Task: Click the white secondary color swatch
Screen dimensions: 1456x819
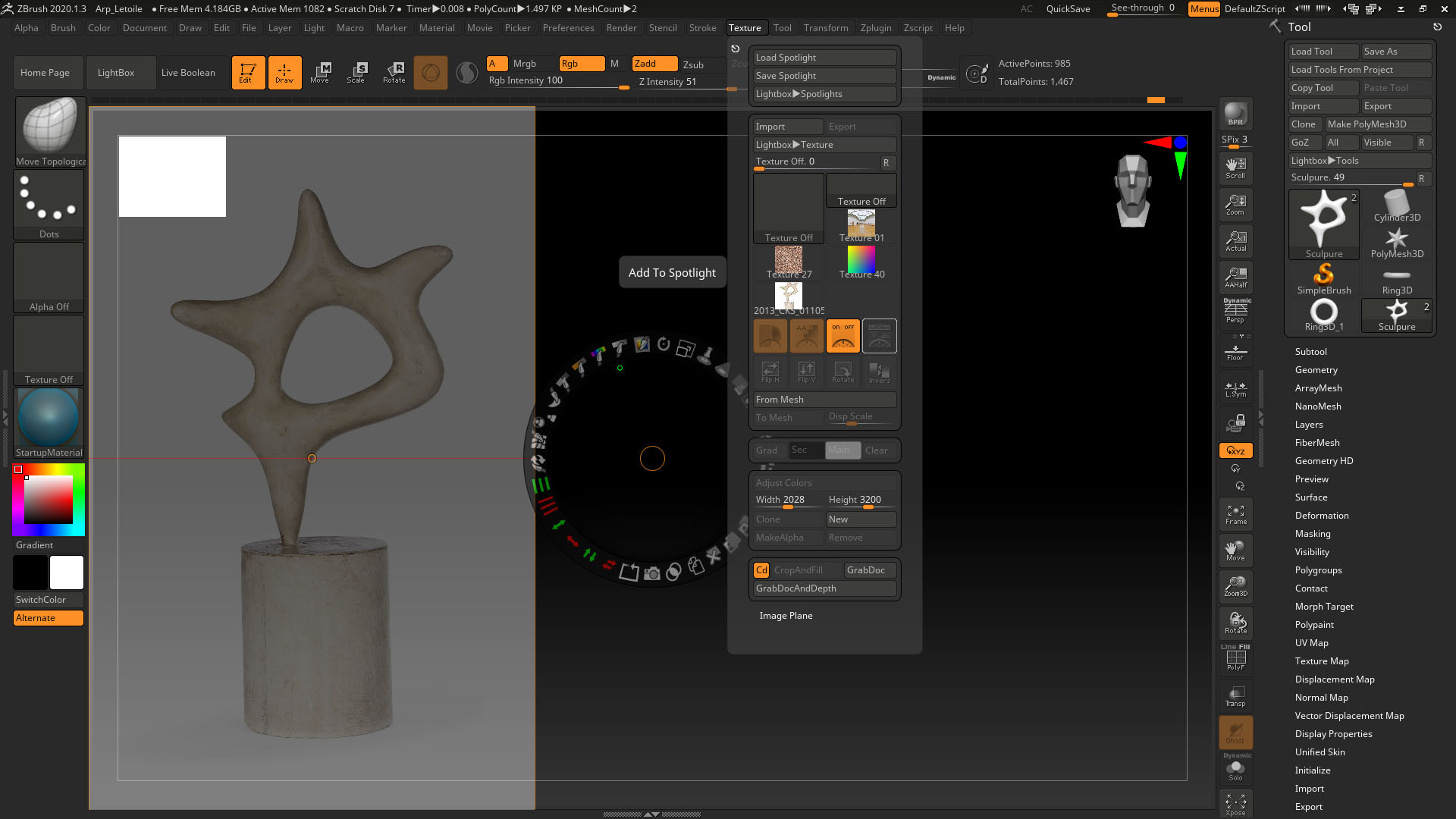Action: point(67,573)
